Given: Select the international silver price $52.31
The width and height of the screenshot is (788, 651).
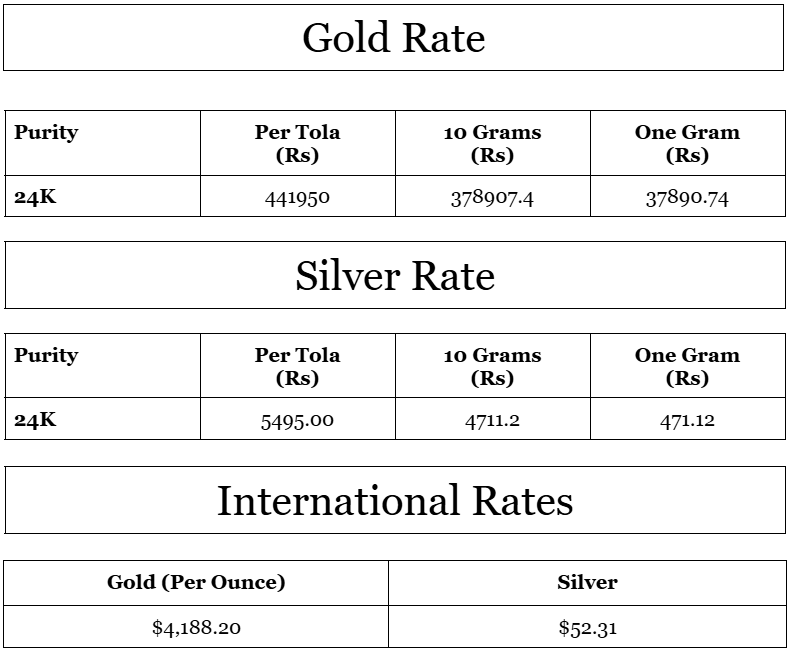Looking at the screenshot, I should [587, 628].
